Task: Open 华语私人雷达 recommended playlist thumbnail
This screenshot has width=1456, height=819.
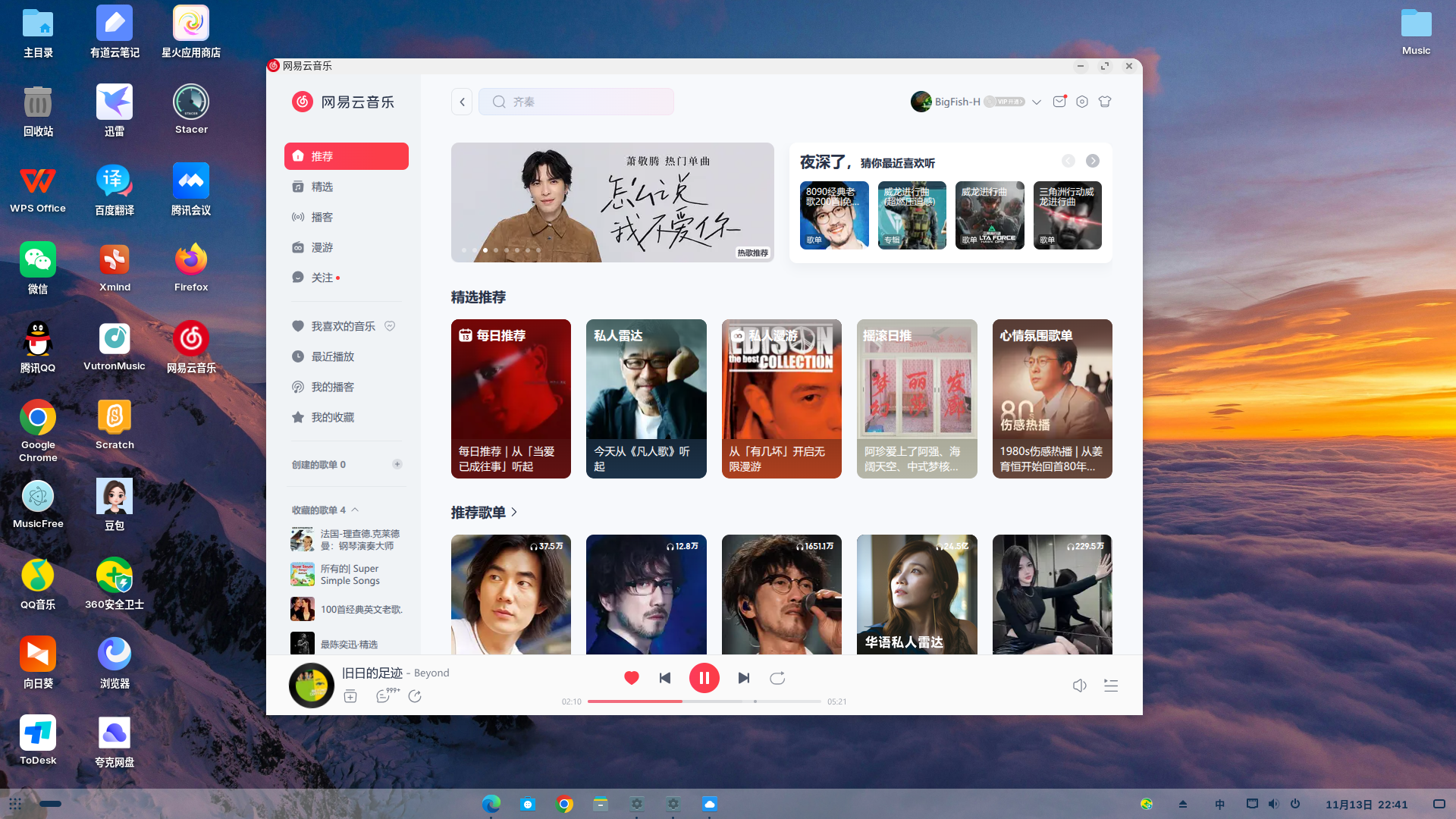Action: [x=917, y=595]
